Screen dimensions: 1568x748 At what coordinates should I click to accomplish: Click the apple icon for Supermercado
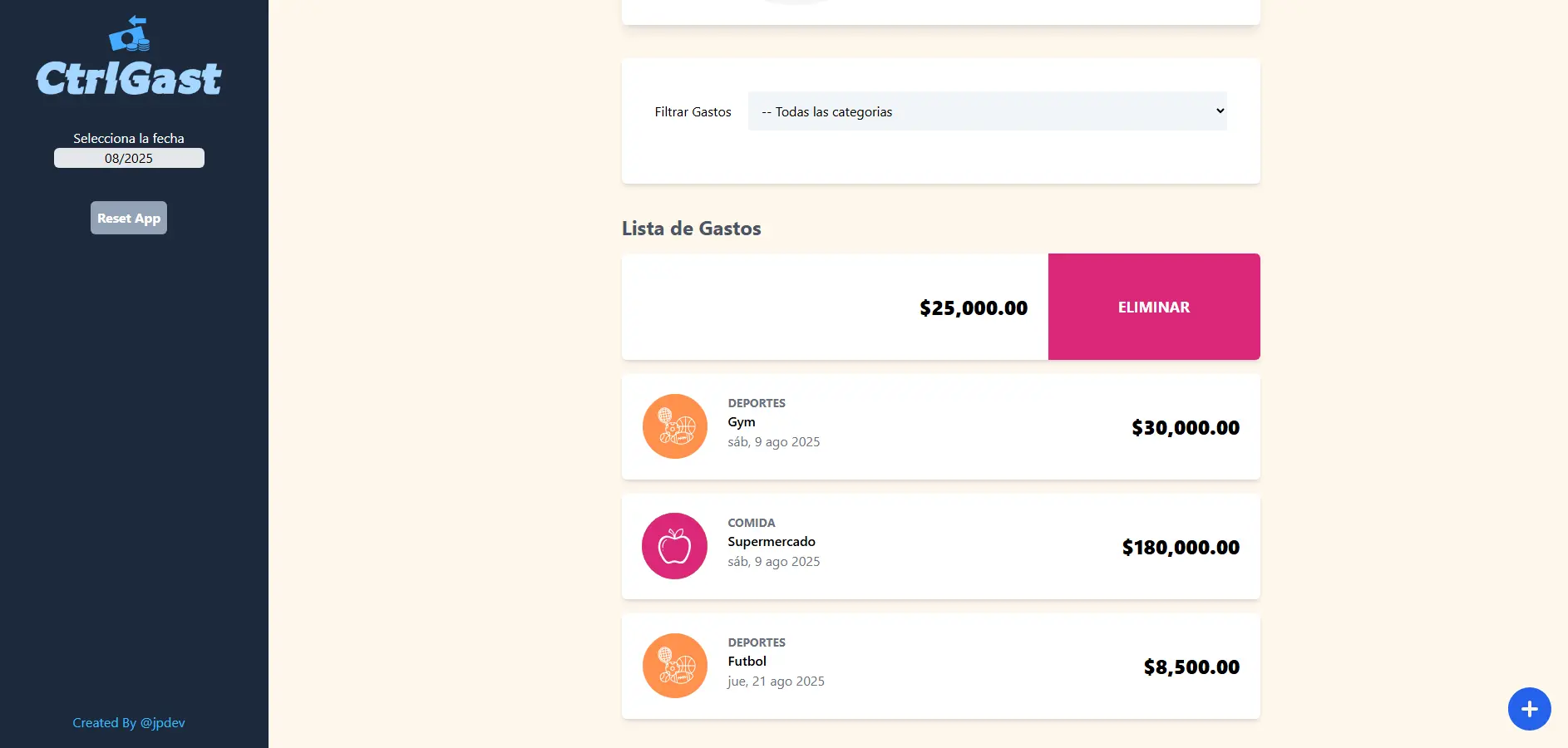(675, 546)
